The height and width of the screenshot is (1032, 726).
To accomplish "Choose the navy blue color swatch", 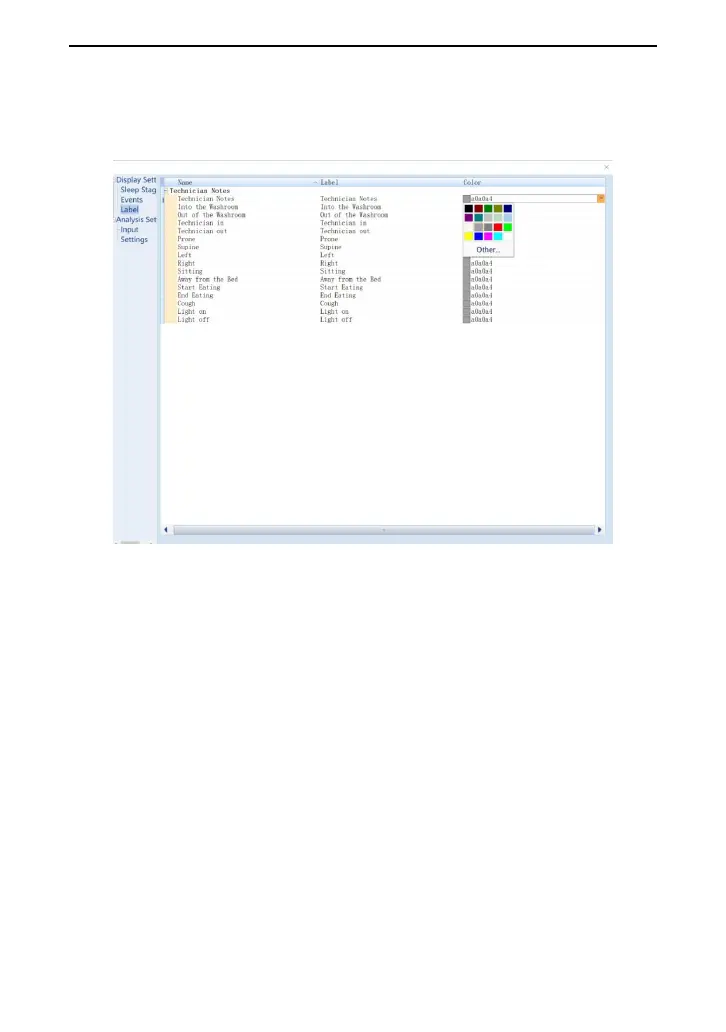I will 507,209.
